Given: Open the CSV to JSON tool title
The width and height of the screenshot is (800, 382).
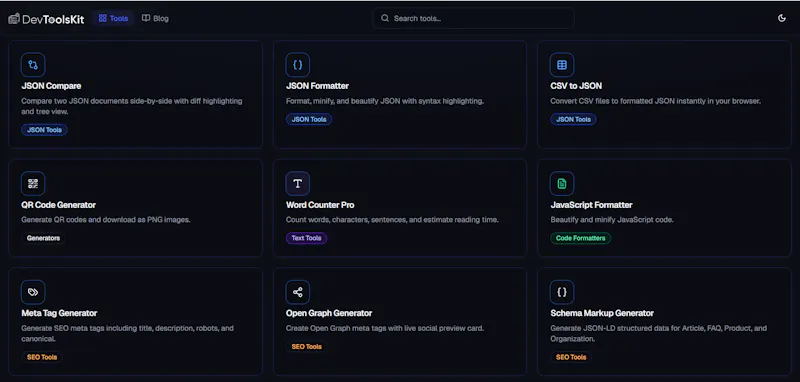Looking at the screenshot, I should (x=576, y=86).
